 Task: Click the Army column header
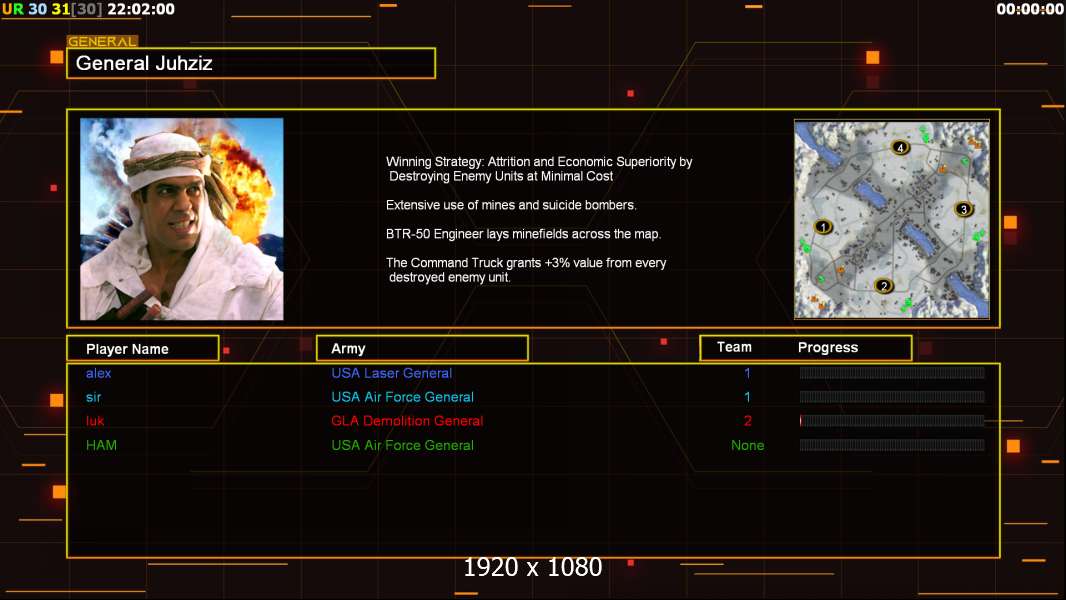click(422, 349)
